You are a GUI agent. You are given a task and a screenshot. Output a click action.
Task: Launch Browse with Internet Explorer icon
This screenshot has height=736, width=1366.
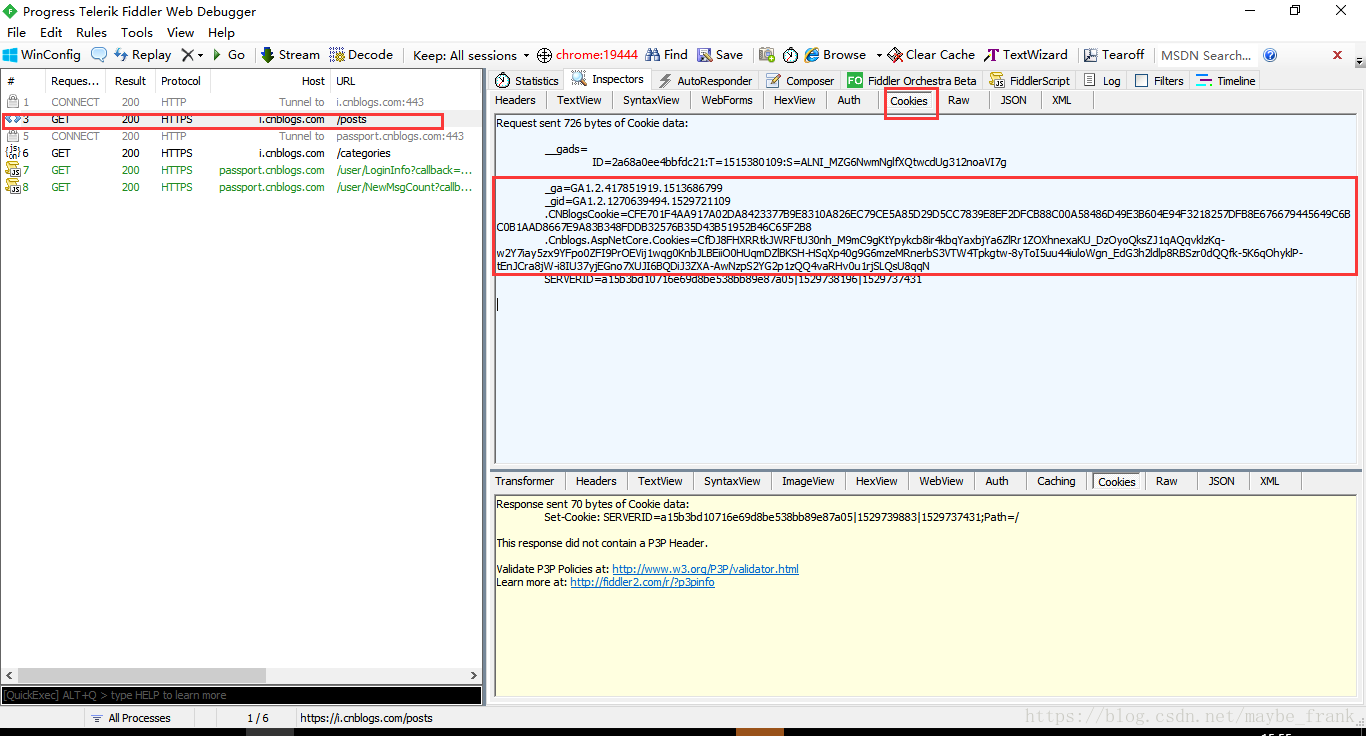point(836,55)
